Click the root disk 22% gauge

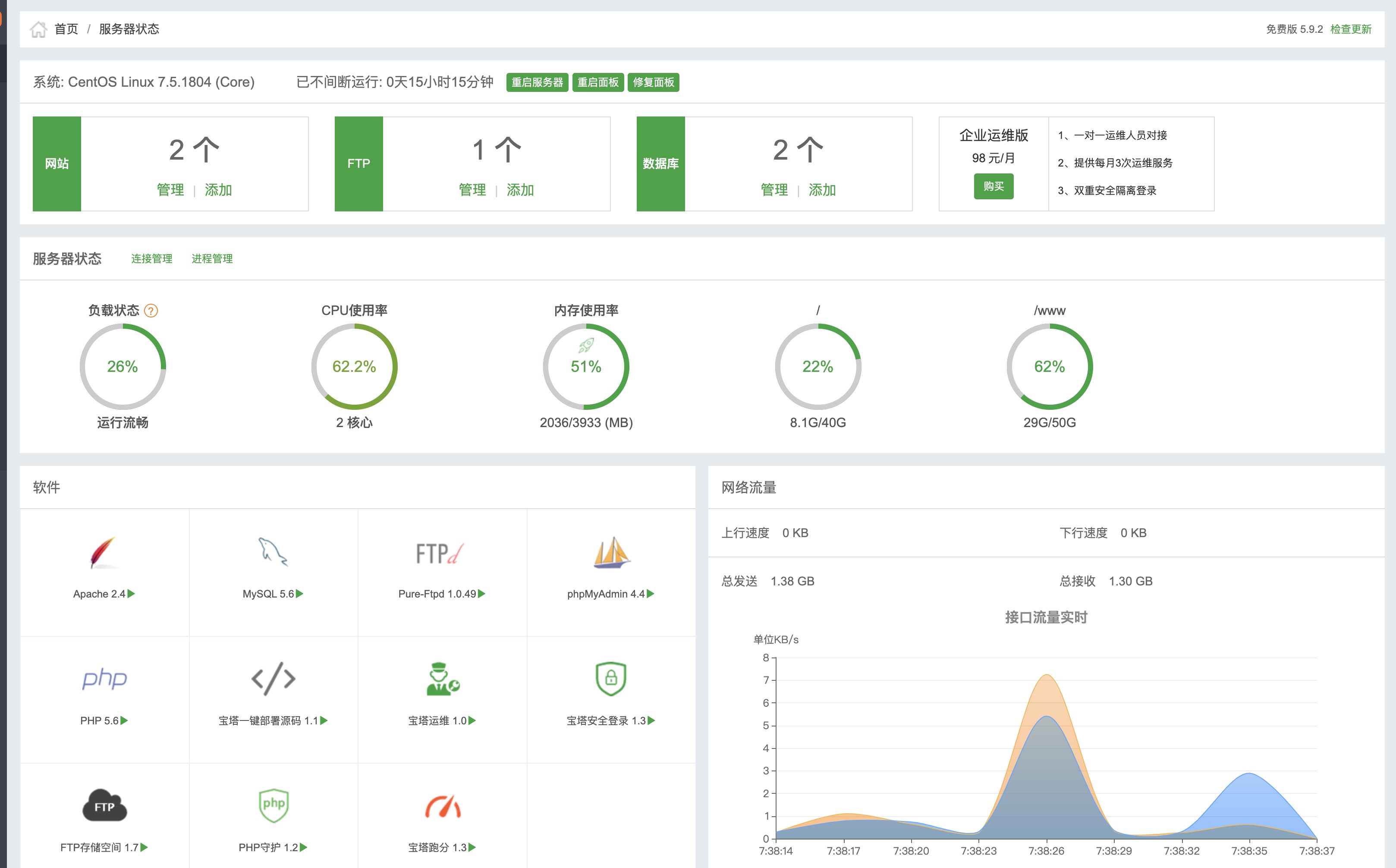[818, 366]
